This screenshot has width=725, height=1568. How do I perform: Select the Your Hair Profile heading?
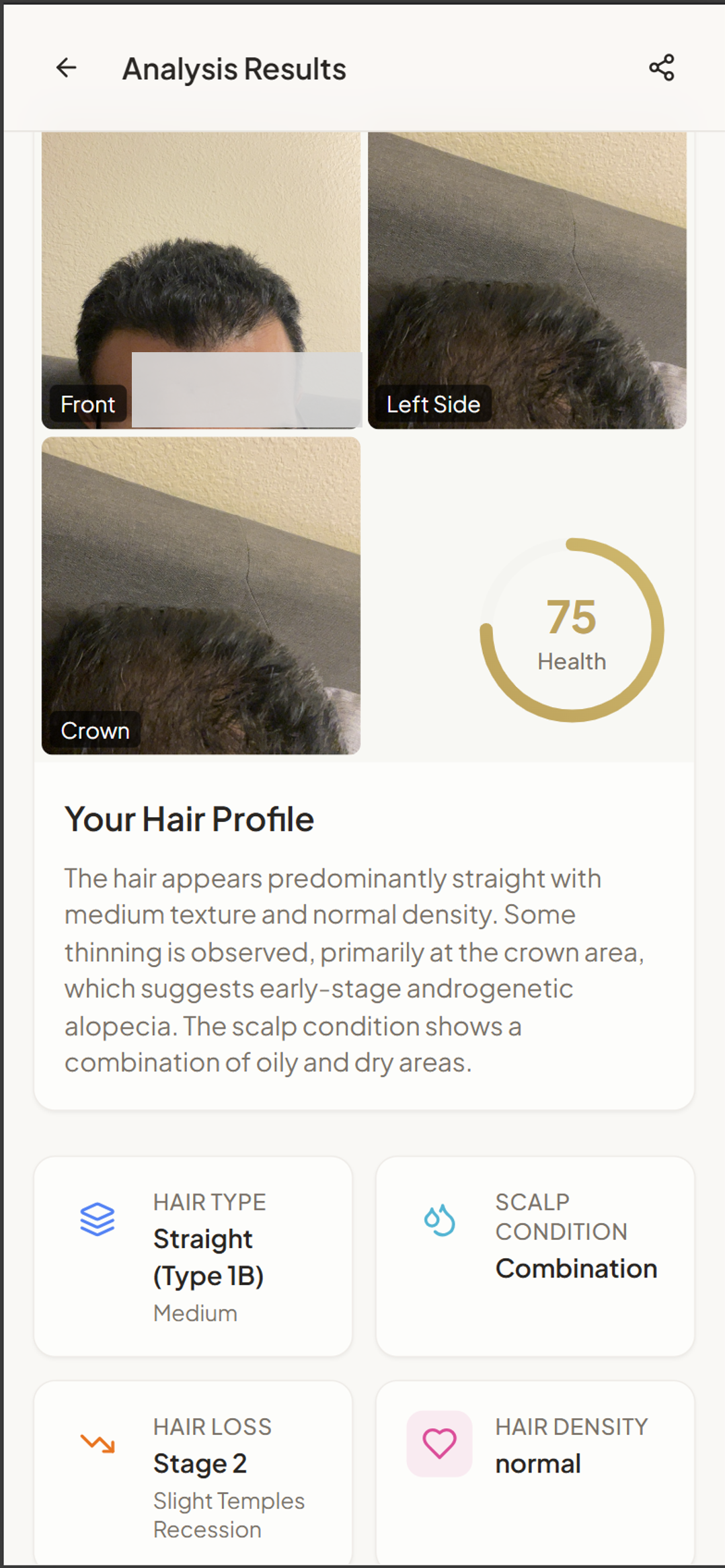point(189,819)
